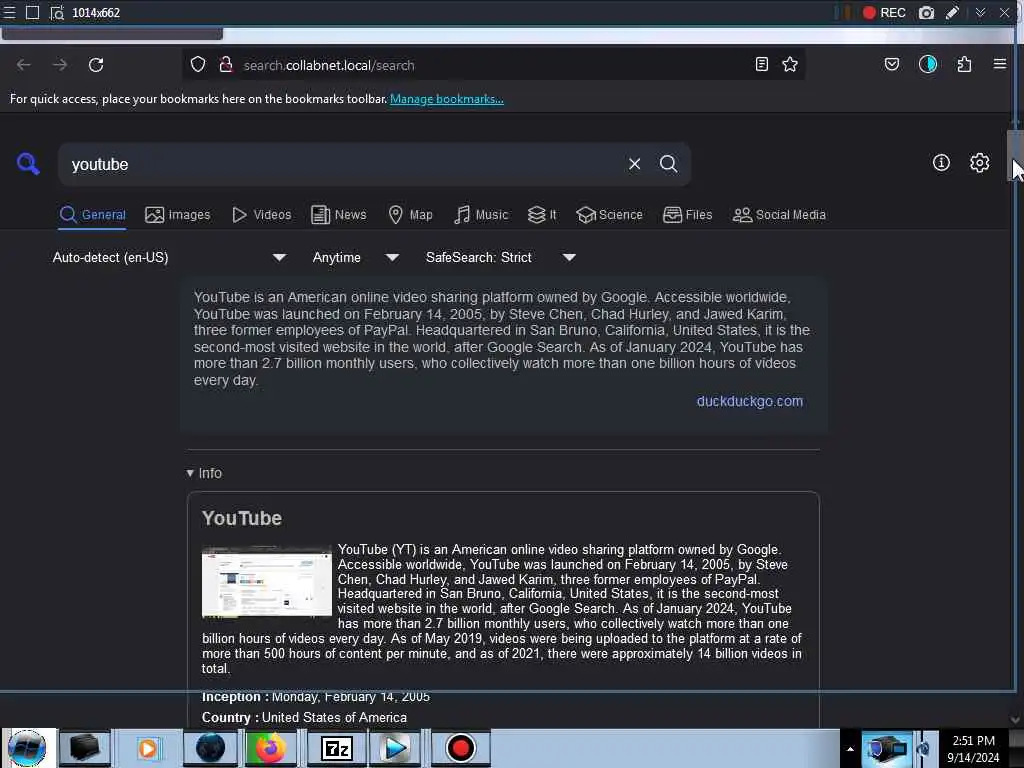
Task: Select the Music tab
Action: point(481,215)
